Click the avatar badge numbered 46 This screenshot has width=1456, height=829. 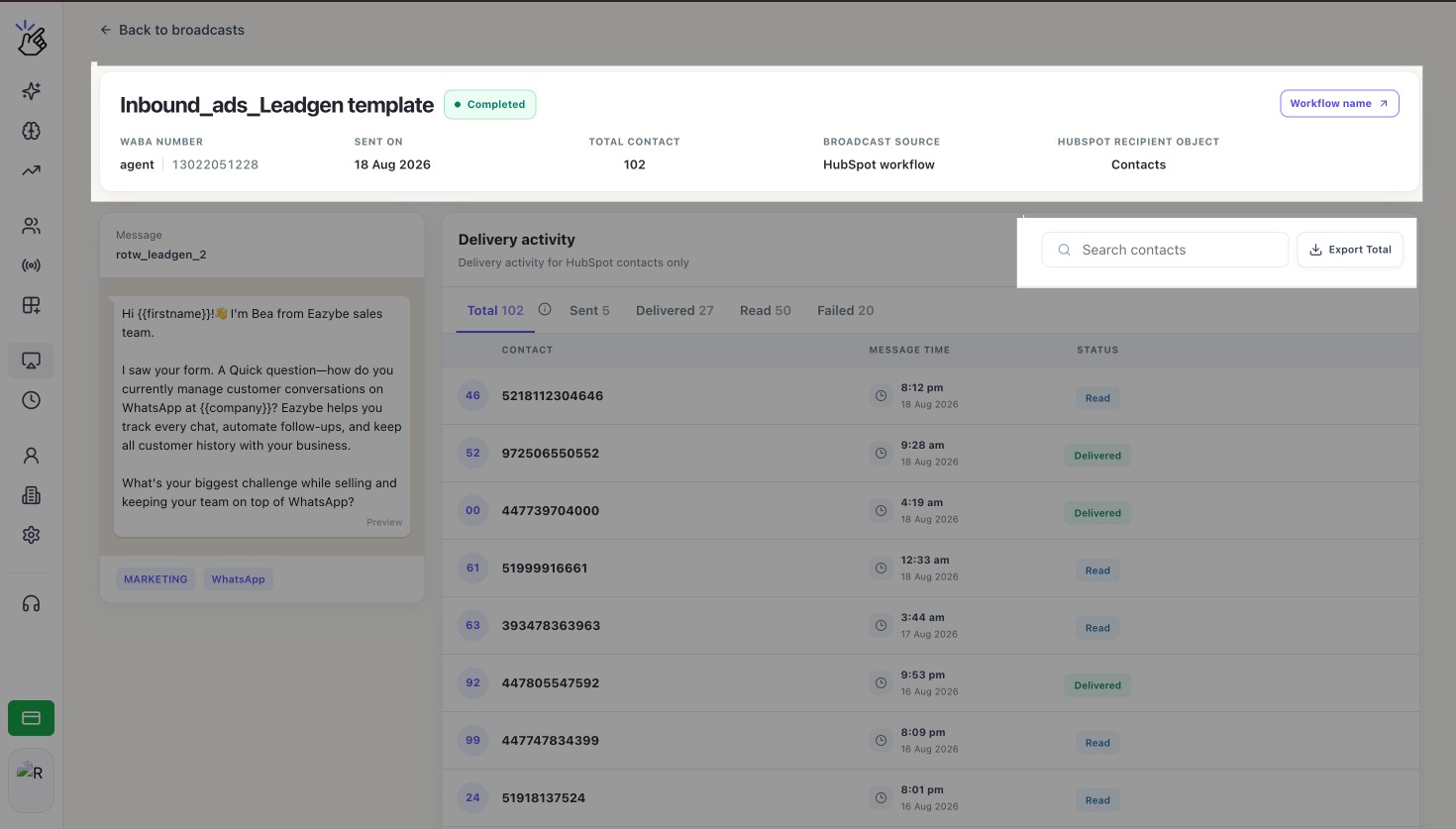tap(473, 396)
